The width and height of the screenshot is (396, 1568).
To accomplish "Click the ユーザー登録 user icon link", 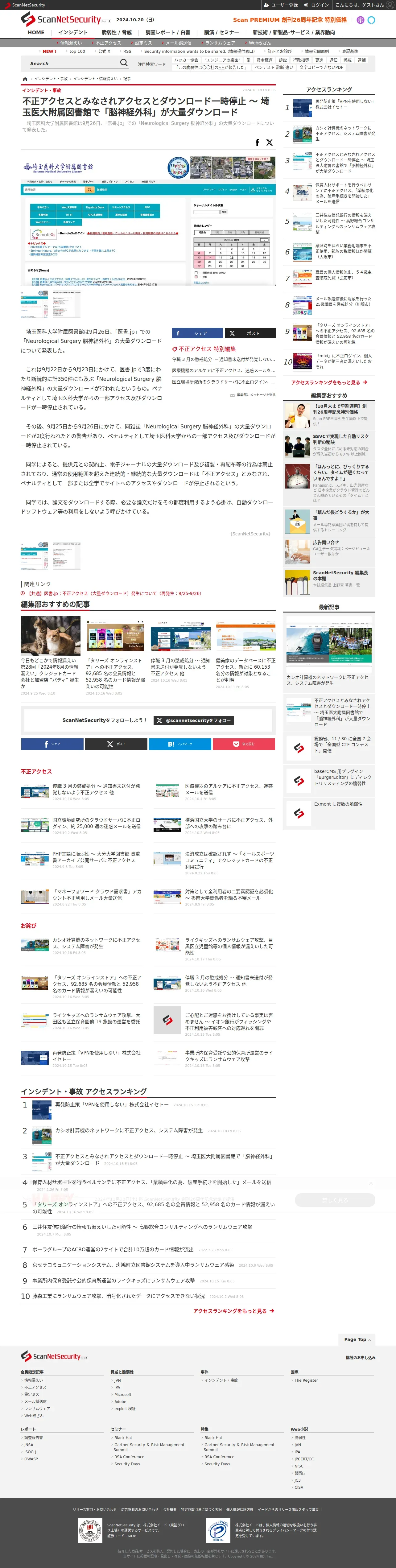I will tap(280, 5).
